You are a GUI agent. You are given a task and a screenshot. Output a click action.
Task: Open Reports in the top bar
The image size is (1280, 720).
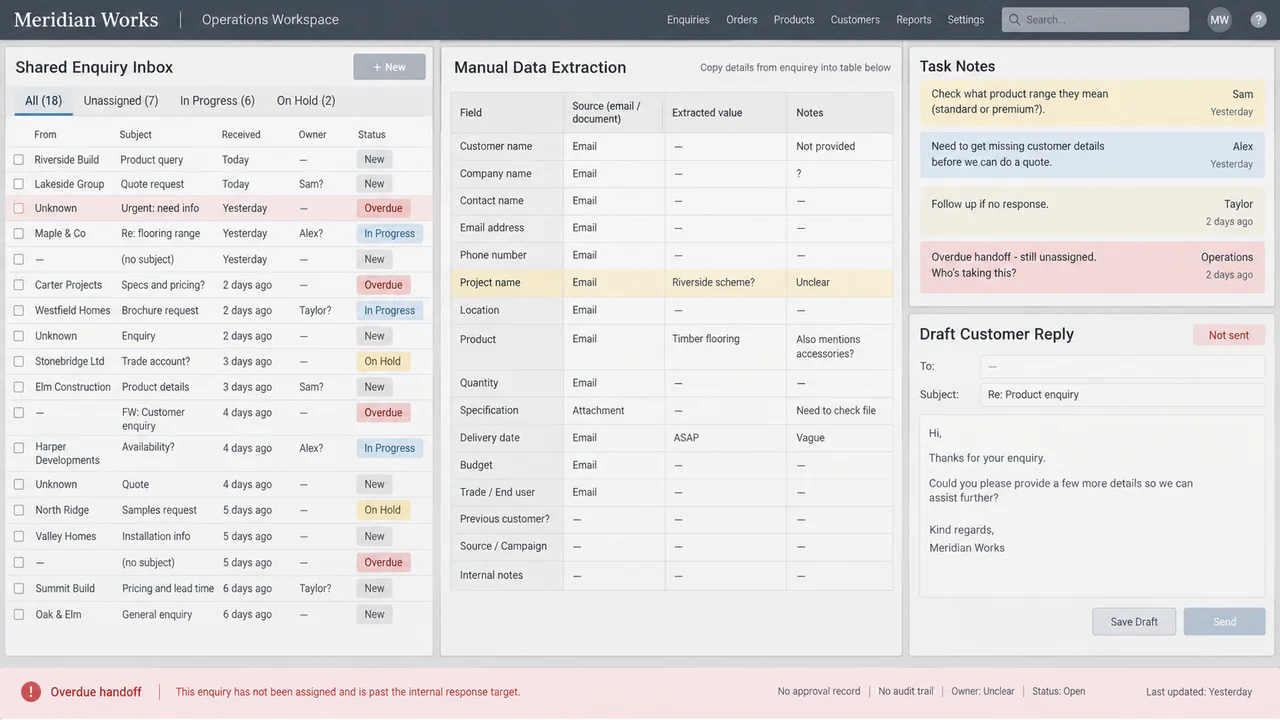pos(914,20)
